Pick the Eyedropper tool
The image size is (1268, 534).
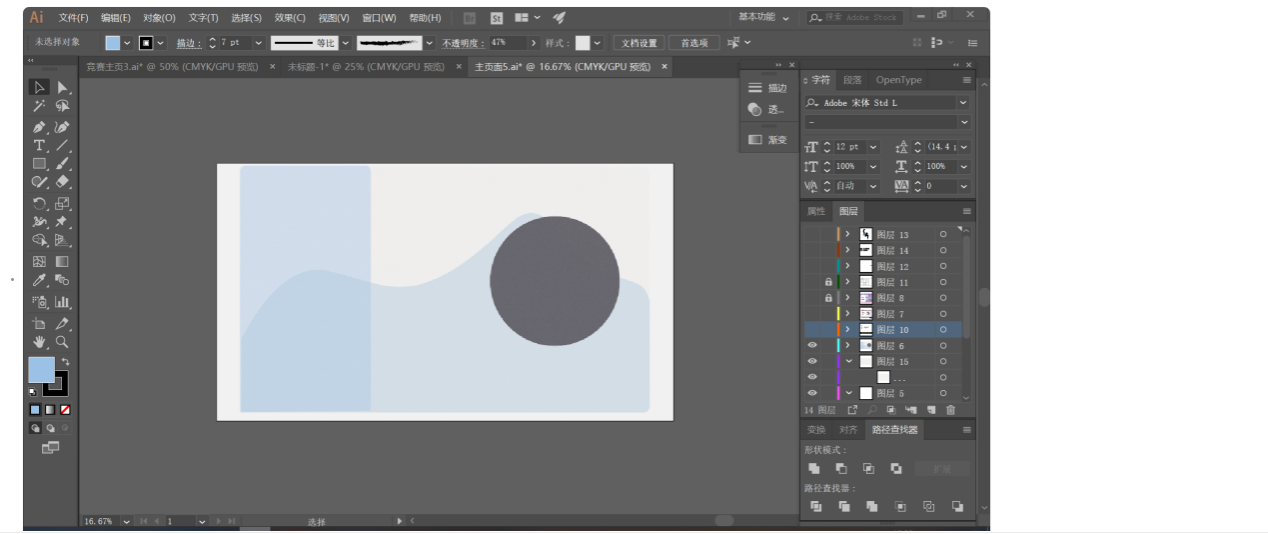tap(39, 281)
